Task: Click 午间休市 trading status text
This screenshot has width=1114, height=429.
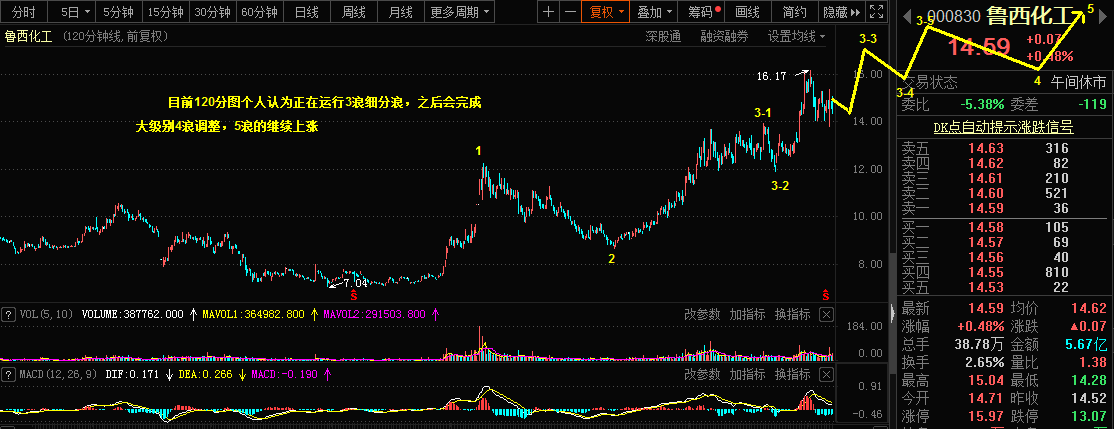Action: (x=1078, y=82)
